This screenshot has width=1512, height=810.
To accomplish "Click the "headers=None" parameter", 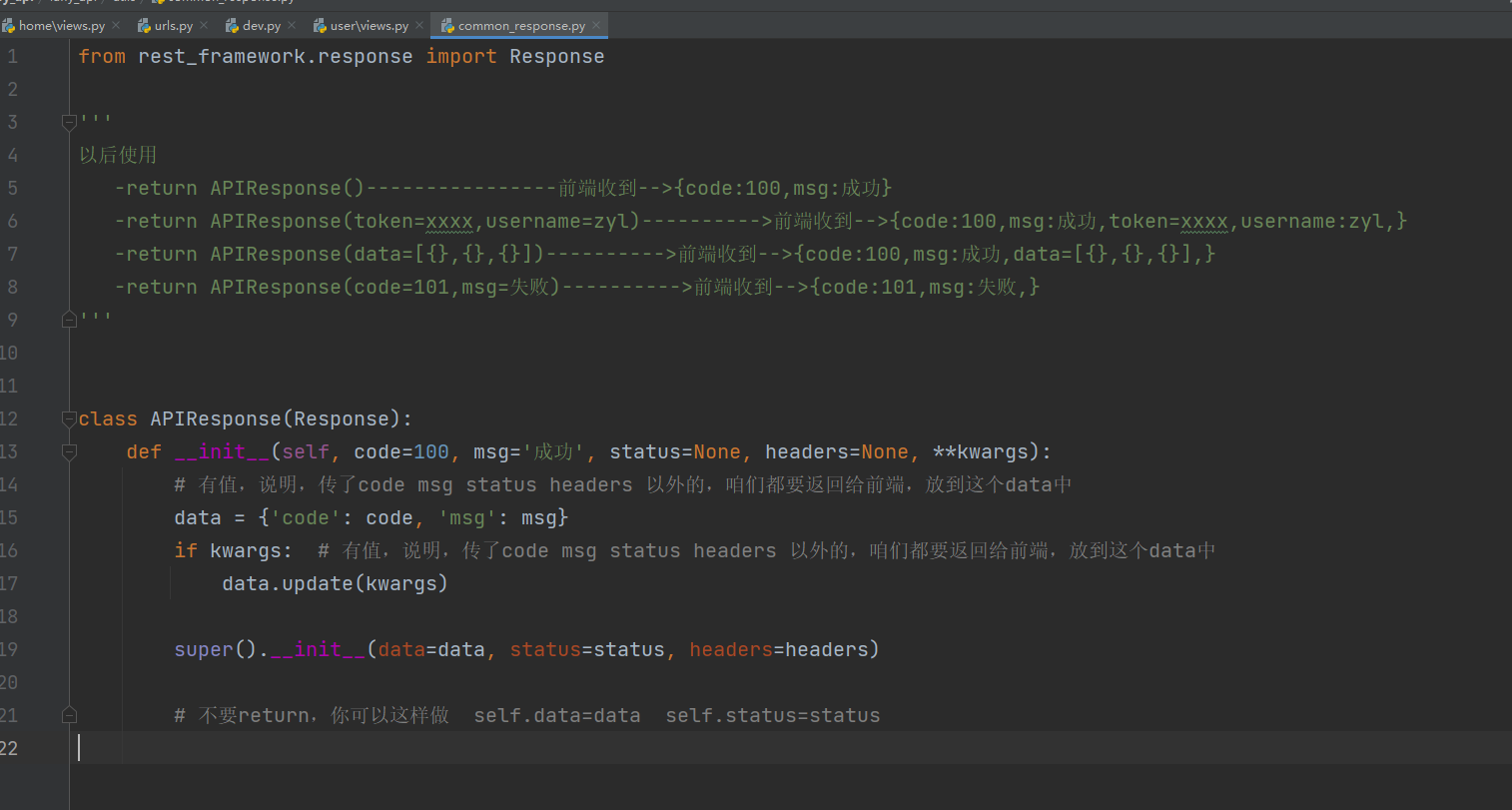I will pos(837,451).
